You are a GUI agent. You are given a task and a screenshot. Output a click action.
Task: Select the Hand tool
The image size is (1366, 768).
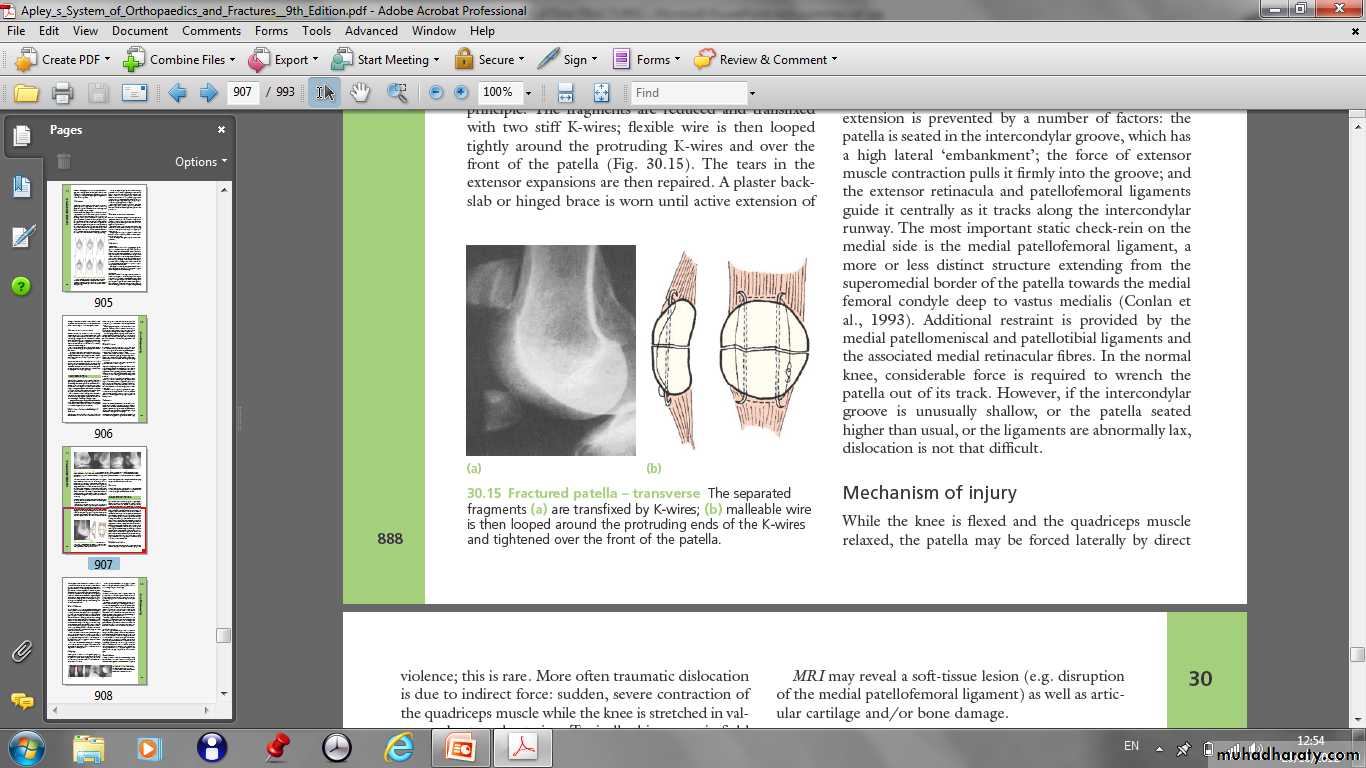pyautogui.click(x=360, y=93)
